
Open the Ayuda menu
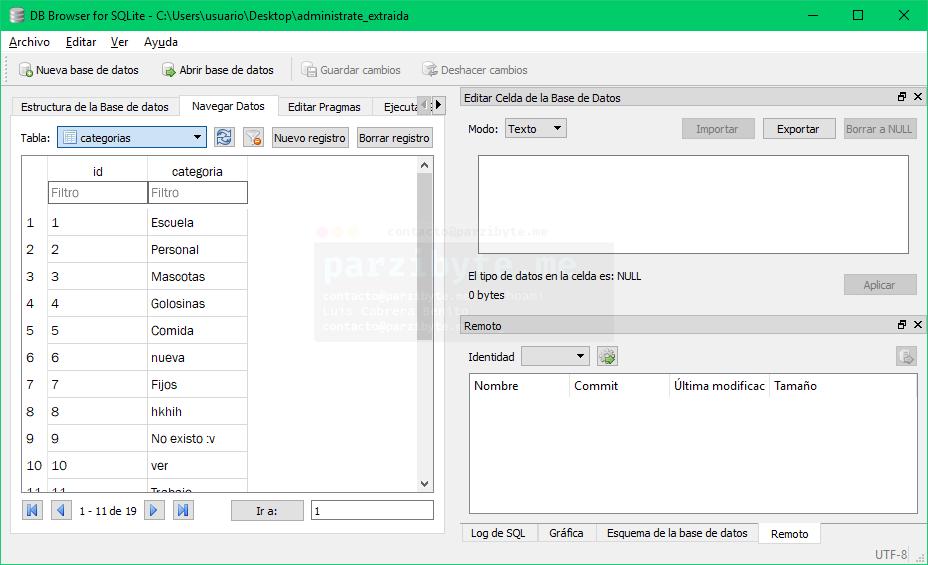tap(160, 42)
